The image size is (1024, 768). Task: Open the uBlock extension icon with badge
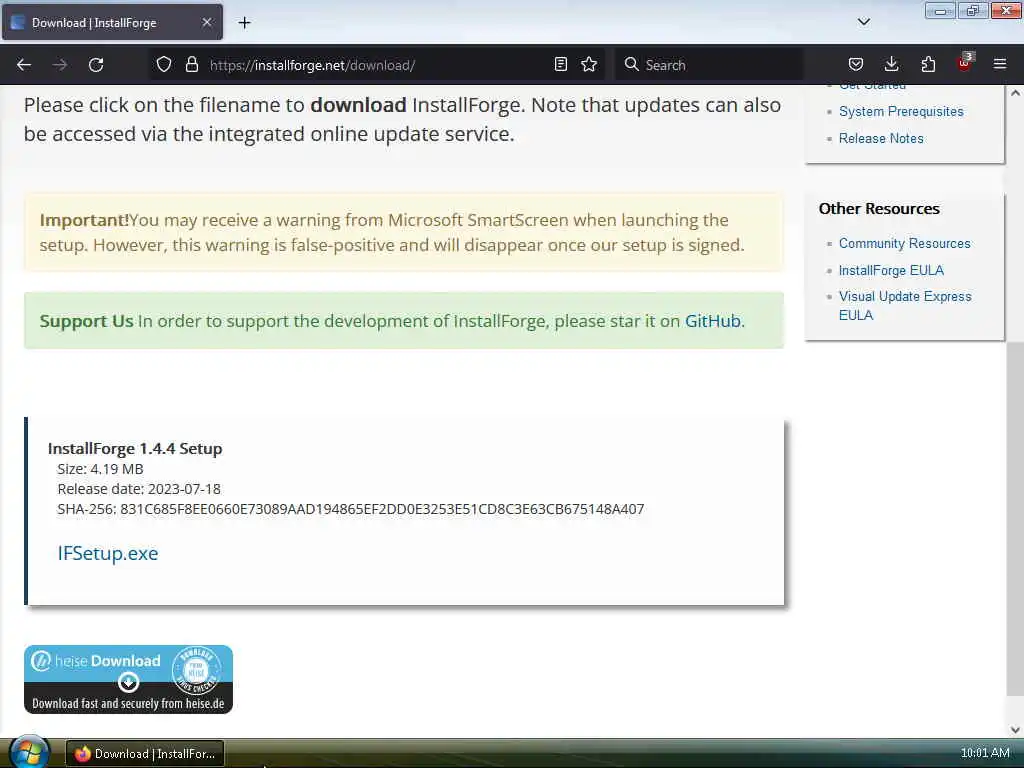point(965,63)
